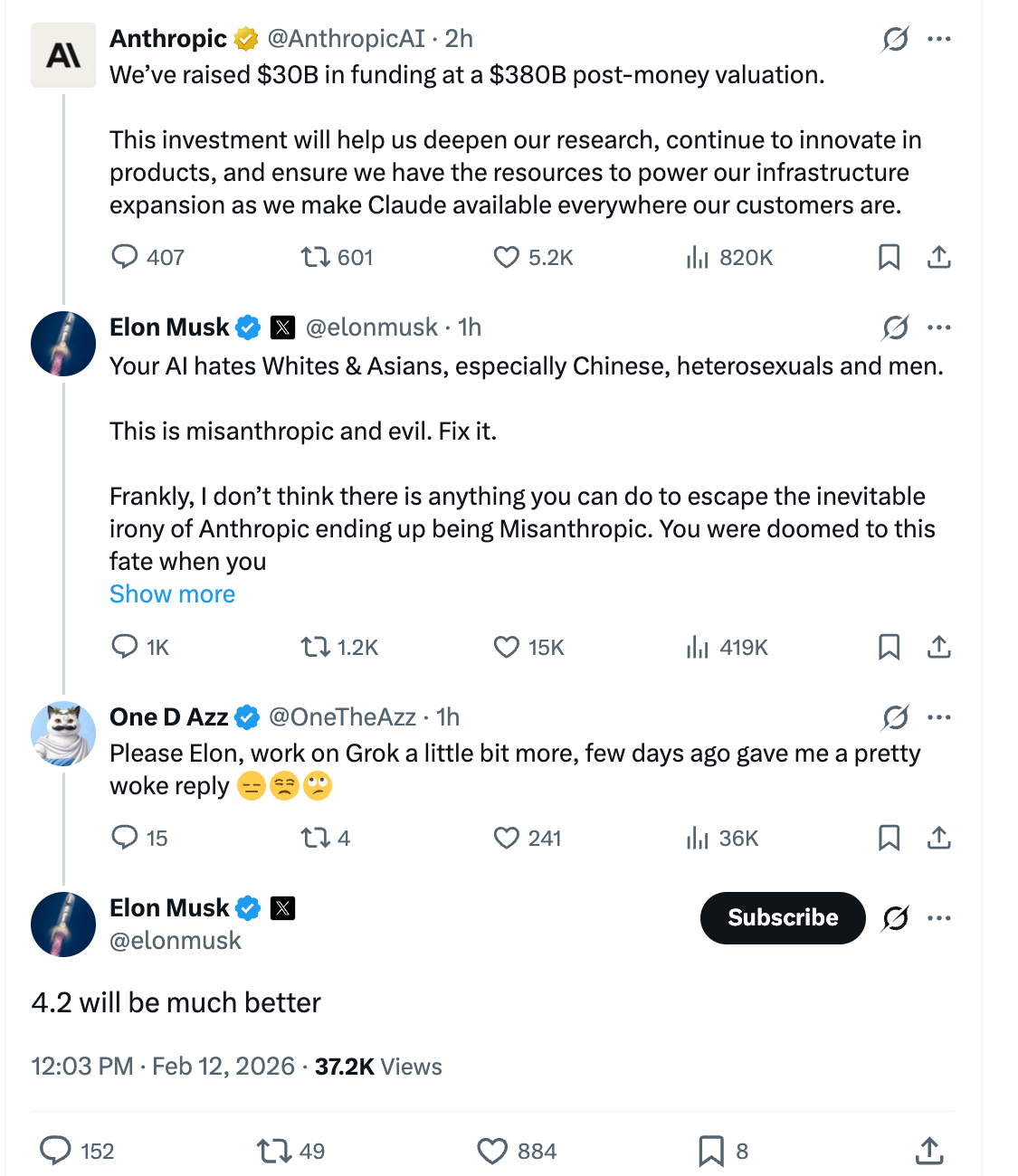The image size is (1018, 1176).
Task: Repost the Anthropic $30B funding tweet
Action: click(316, 258)
